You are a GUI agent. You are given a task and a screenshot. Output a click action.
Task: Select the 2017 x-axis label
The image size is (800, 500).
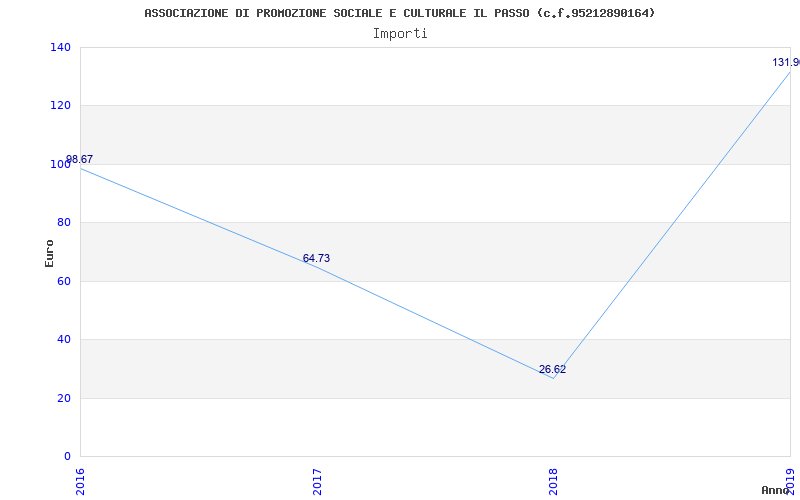tap(317, 482)
